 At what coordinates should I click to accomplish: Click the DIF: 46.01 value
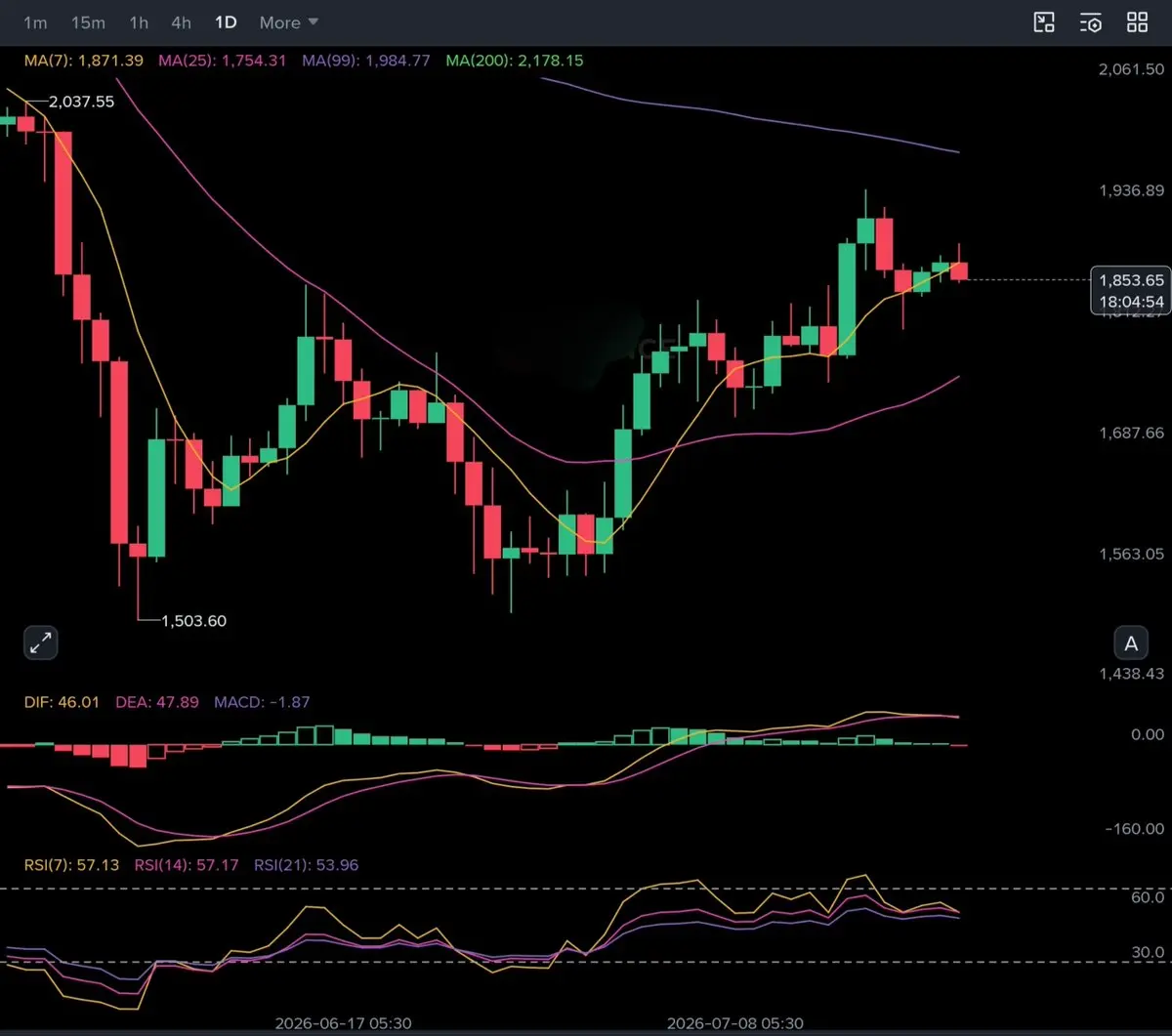[x=62, y=701]
